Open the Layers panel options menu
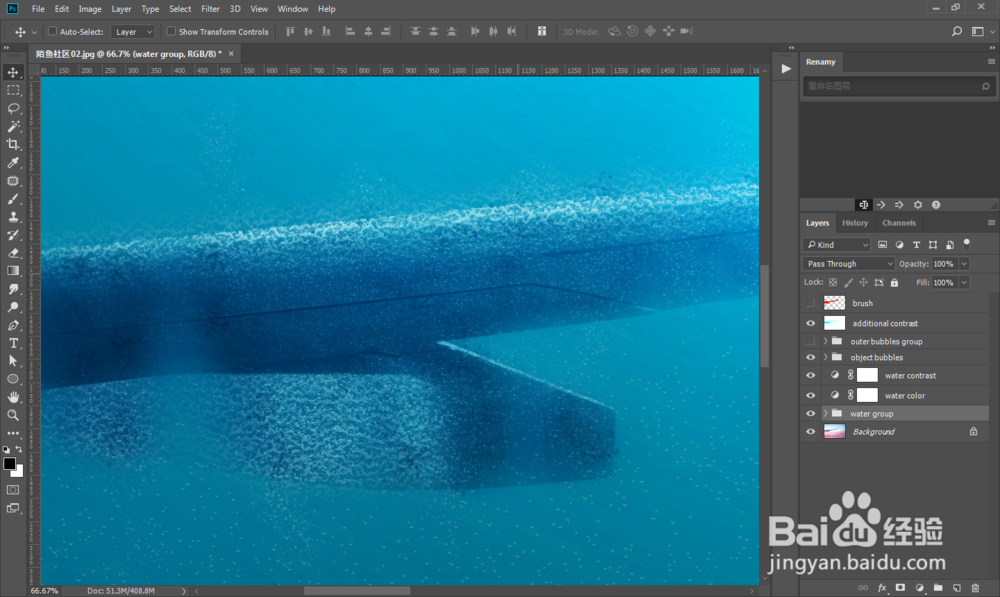The height and width of the screenshot is (597, 1000). click(991, 223)
